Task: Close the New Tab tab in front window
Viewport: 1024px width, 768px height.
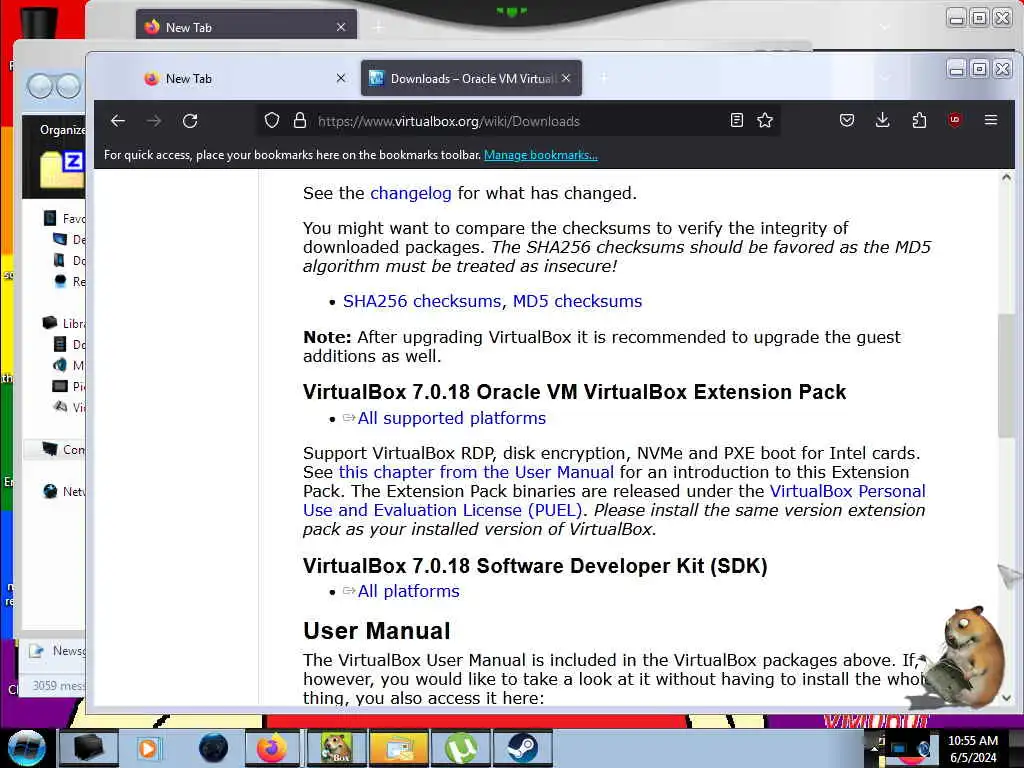Action: [341, 78]
